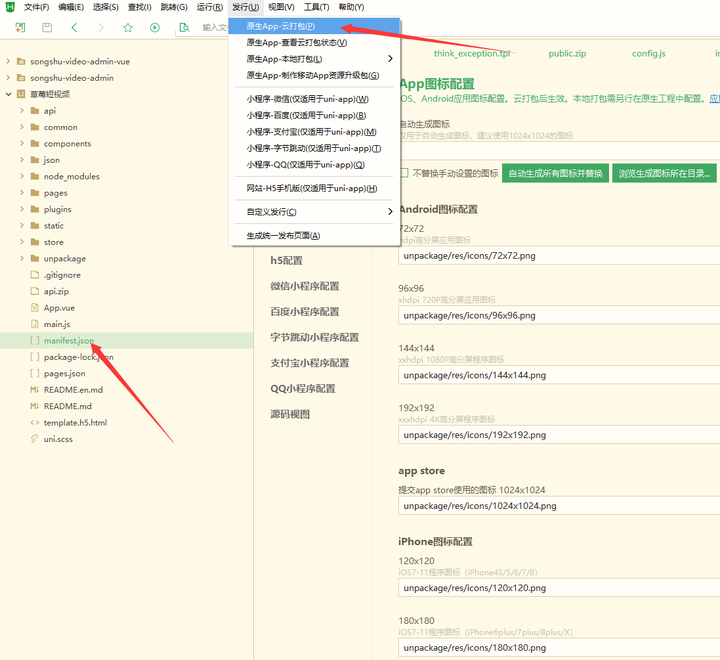The height and width of the screenshot is (660, 720).
Task: Click the songshu-video-admin-vue project folder icon
Action: 21,61
